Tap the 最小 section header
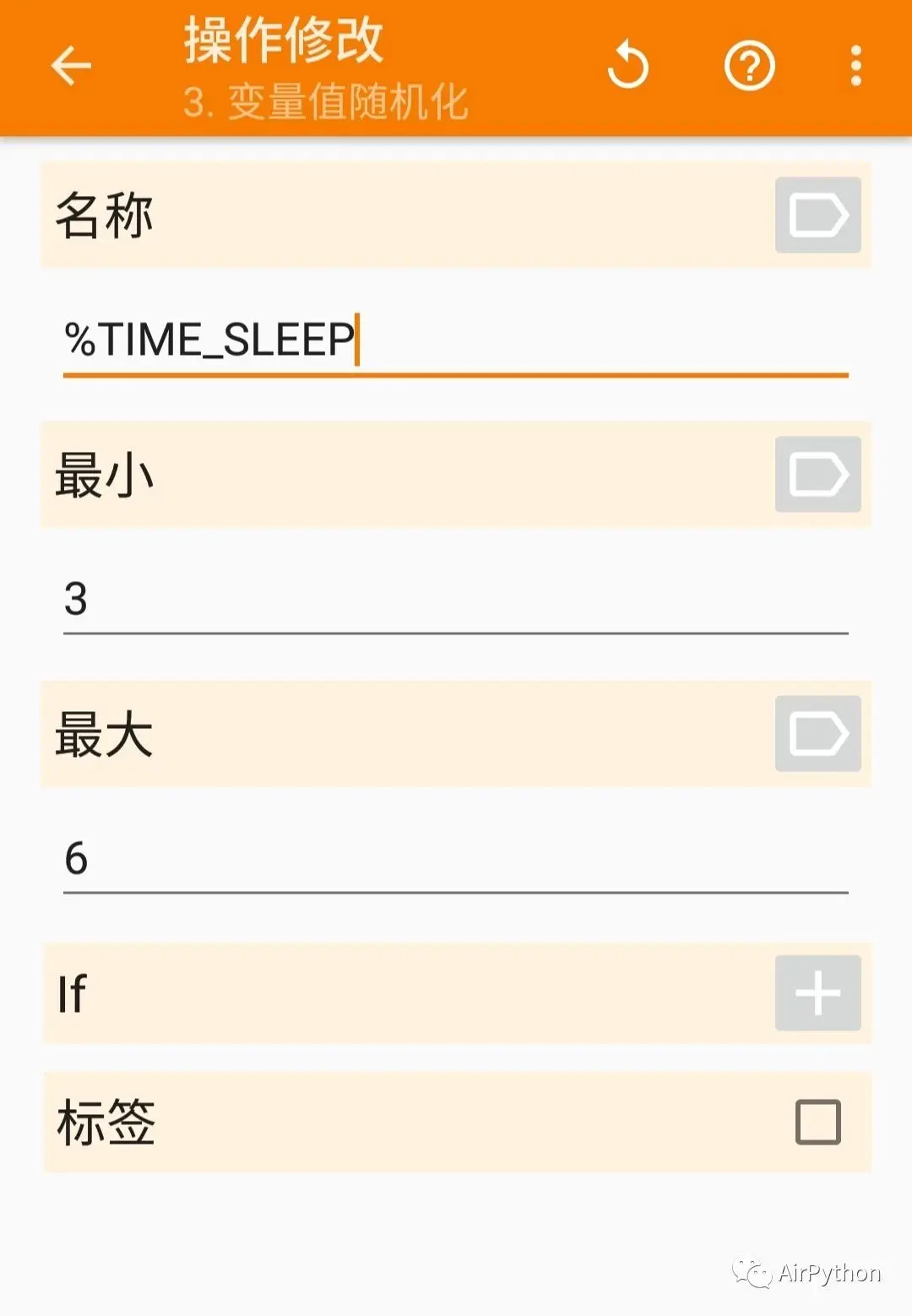 pyautogui.click(x=104, y=475)
